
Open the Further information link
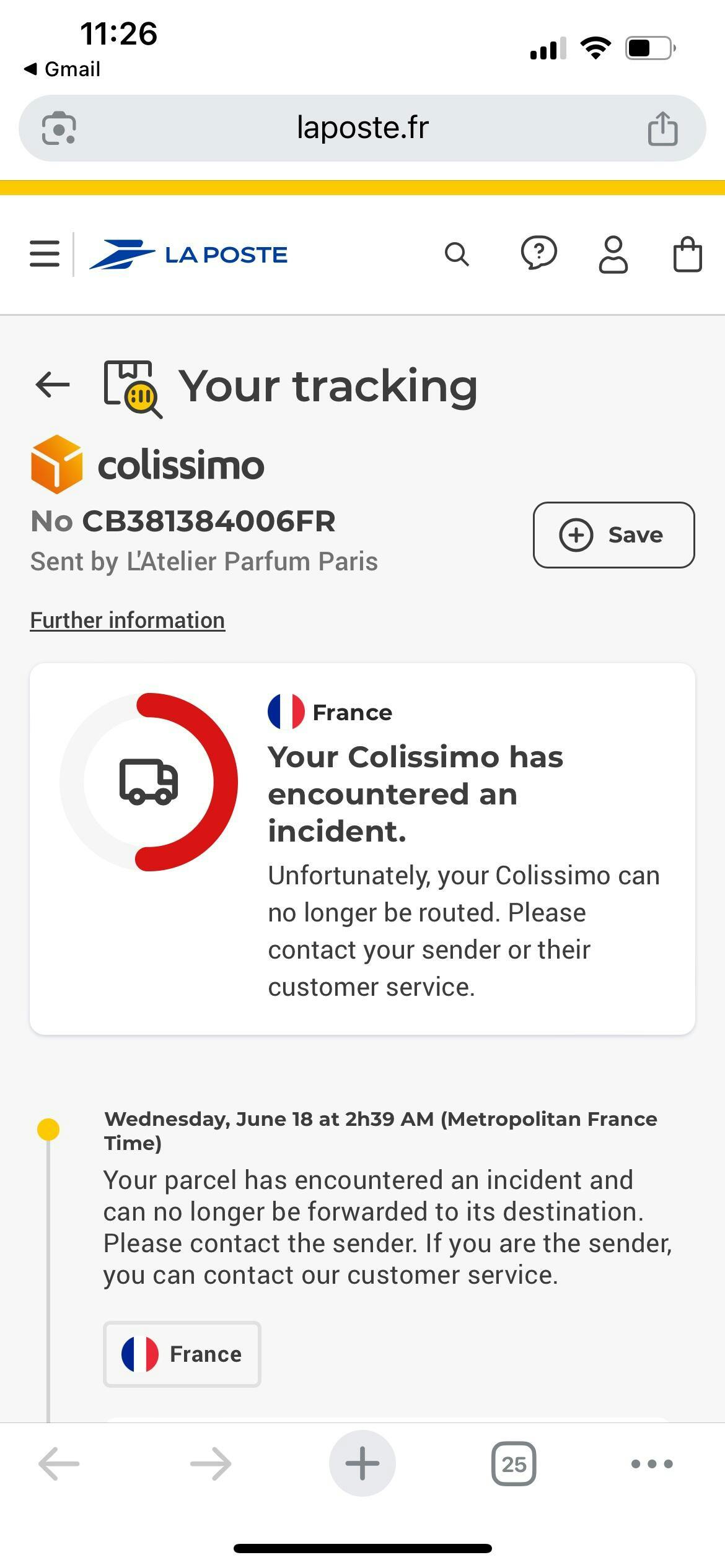pyautogui.click(x=128, y=621)
